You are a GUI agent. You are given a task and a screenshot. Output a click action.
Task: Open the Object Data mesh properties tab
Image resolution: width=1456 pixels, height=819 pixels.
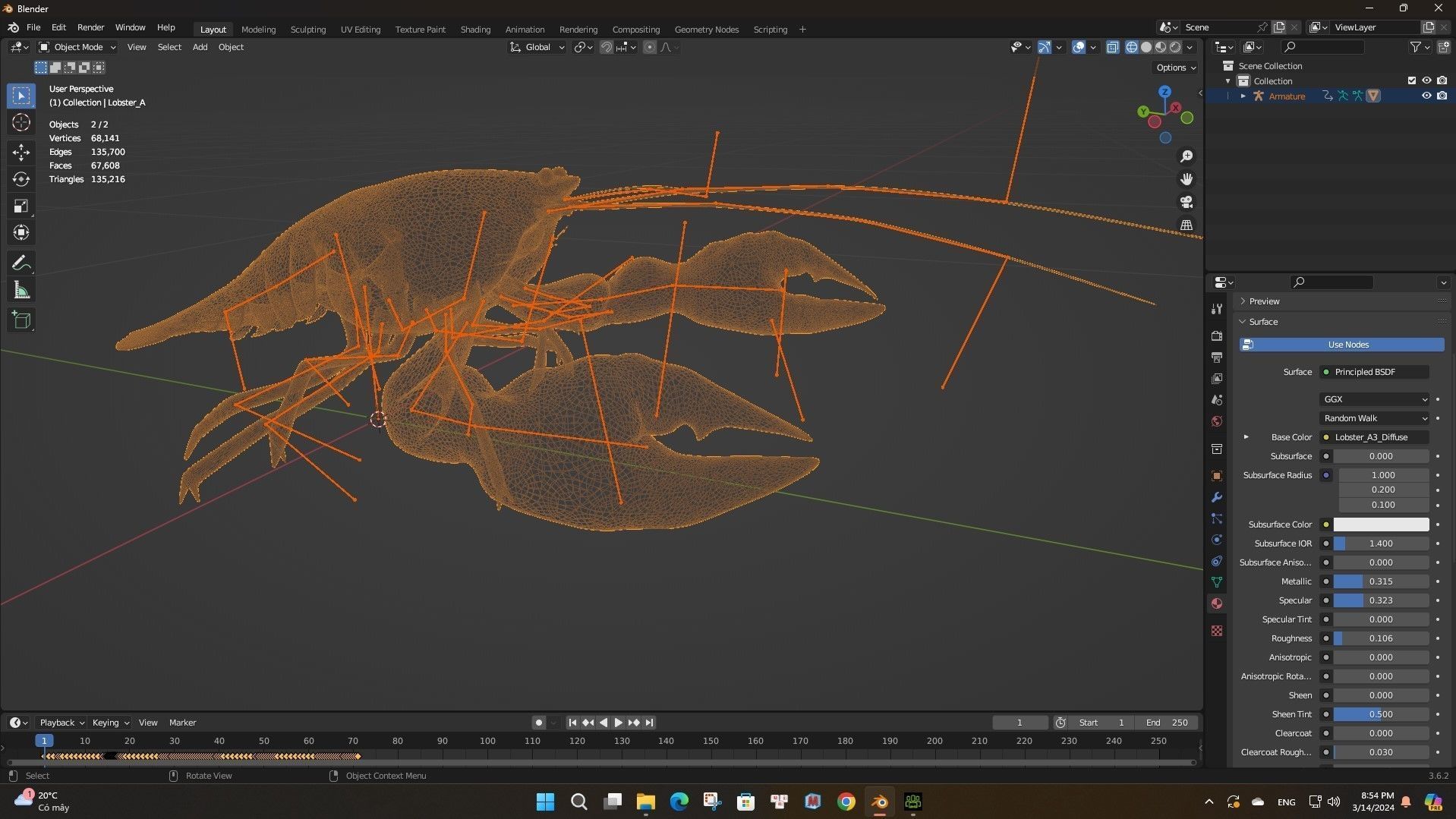point(1217,582)
